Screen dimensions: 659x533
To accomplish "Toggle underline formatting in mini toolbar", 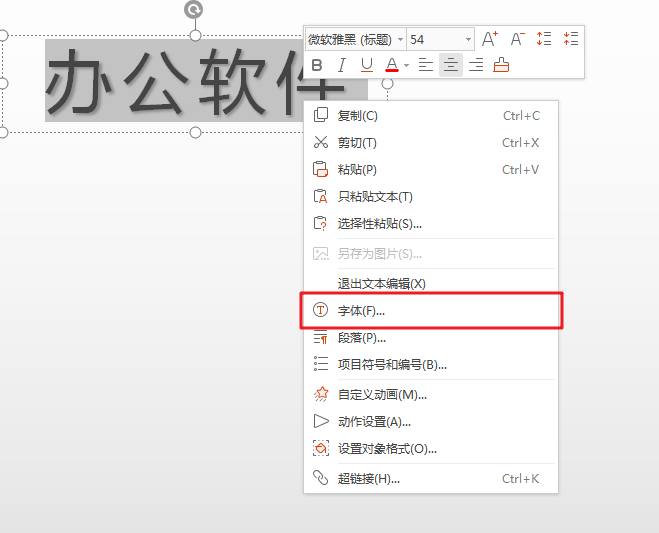I will point(367,65).
